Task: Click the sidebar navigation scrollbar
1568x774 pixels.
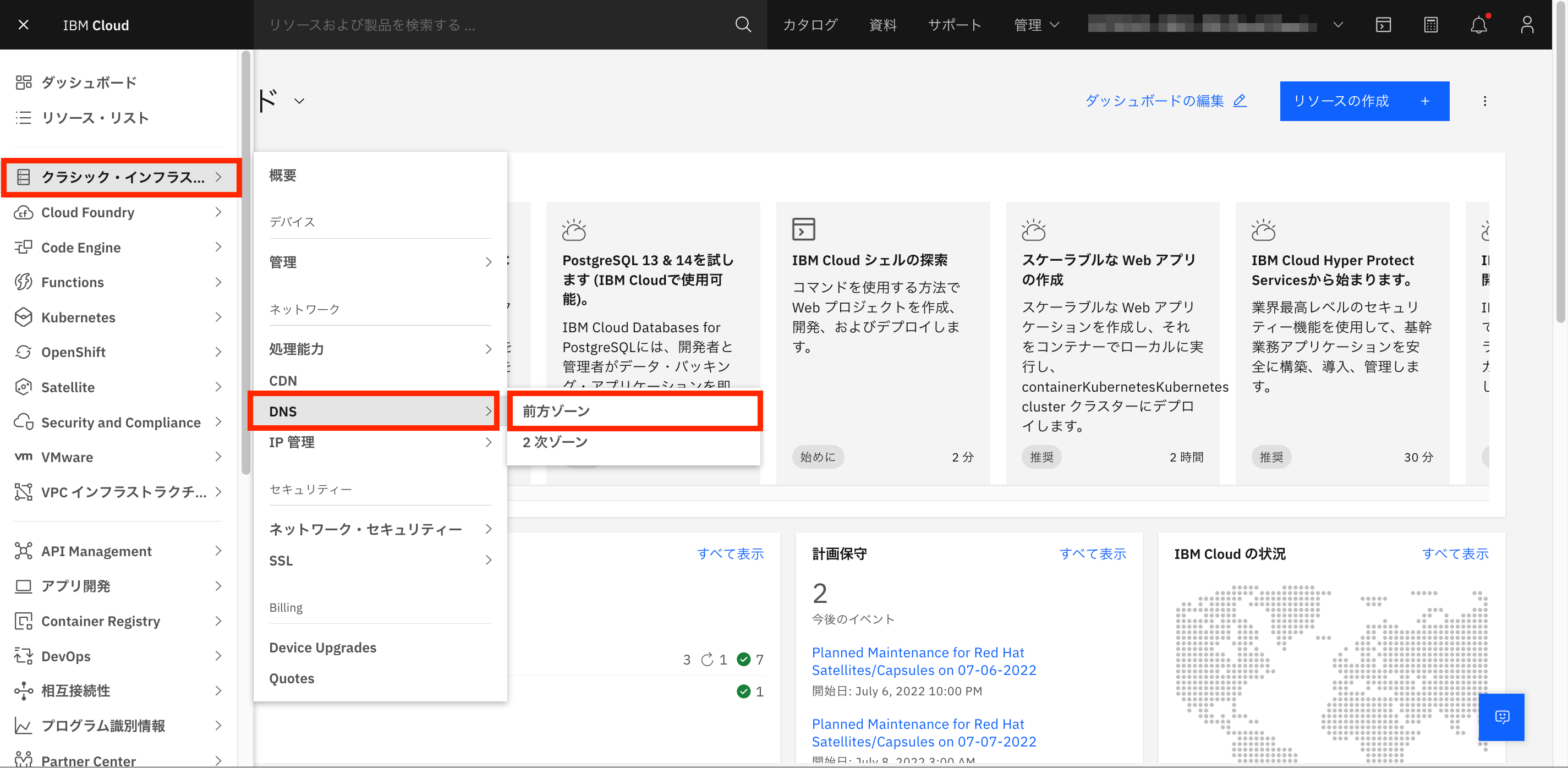Action: 245,262
